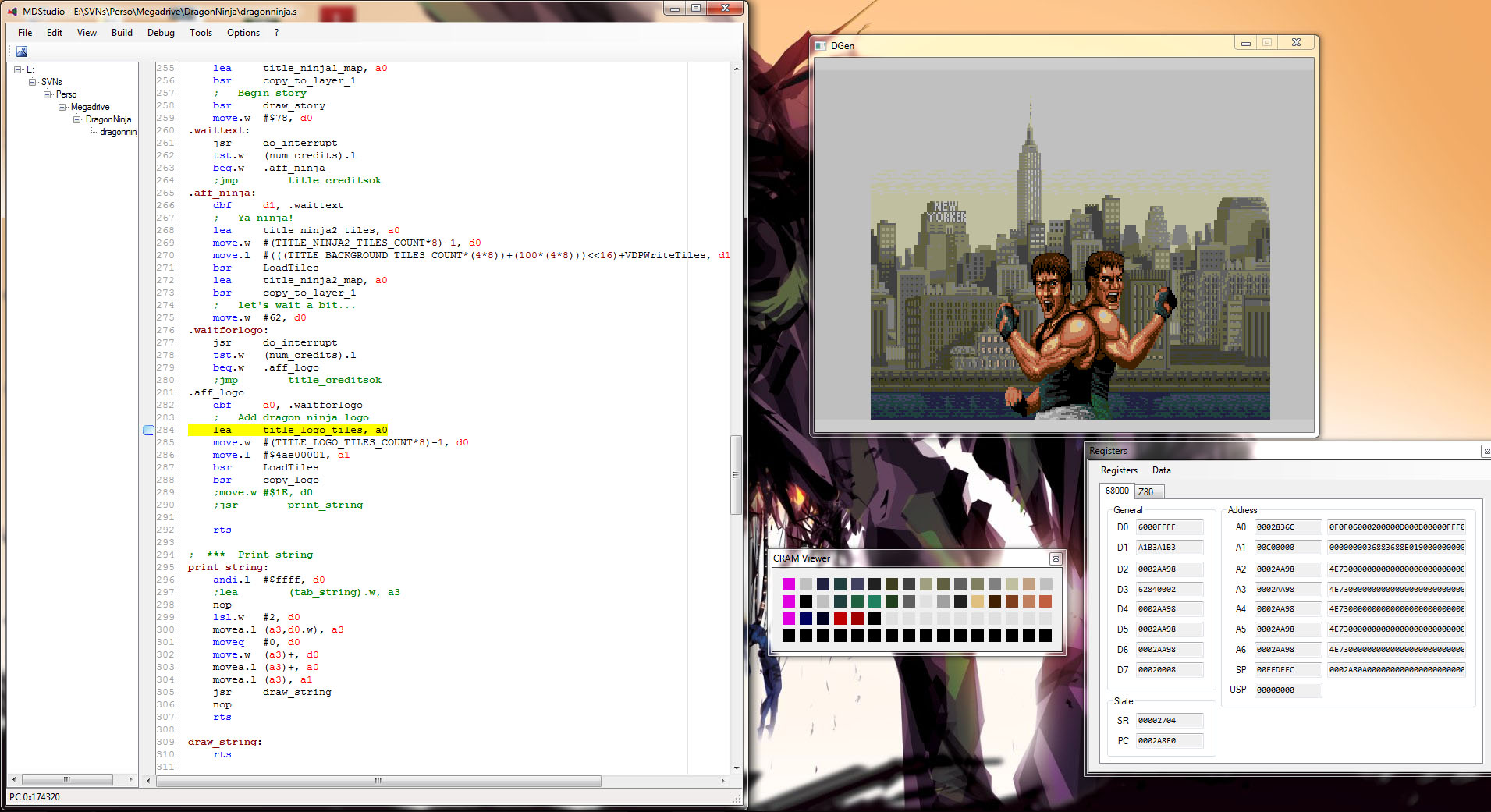Viewport: 1491px width, 812px height.
Task: Click the PC state register field
Action: pyautogui.click(x=1170, y=741)
